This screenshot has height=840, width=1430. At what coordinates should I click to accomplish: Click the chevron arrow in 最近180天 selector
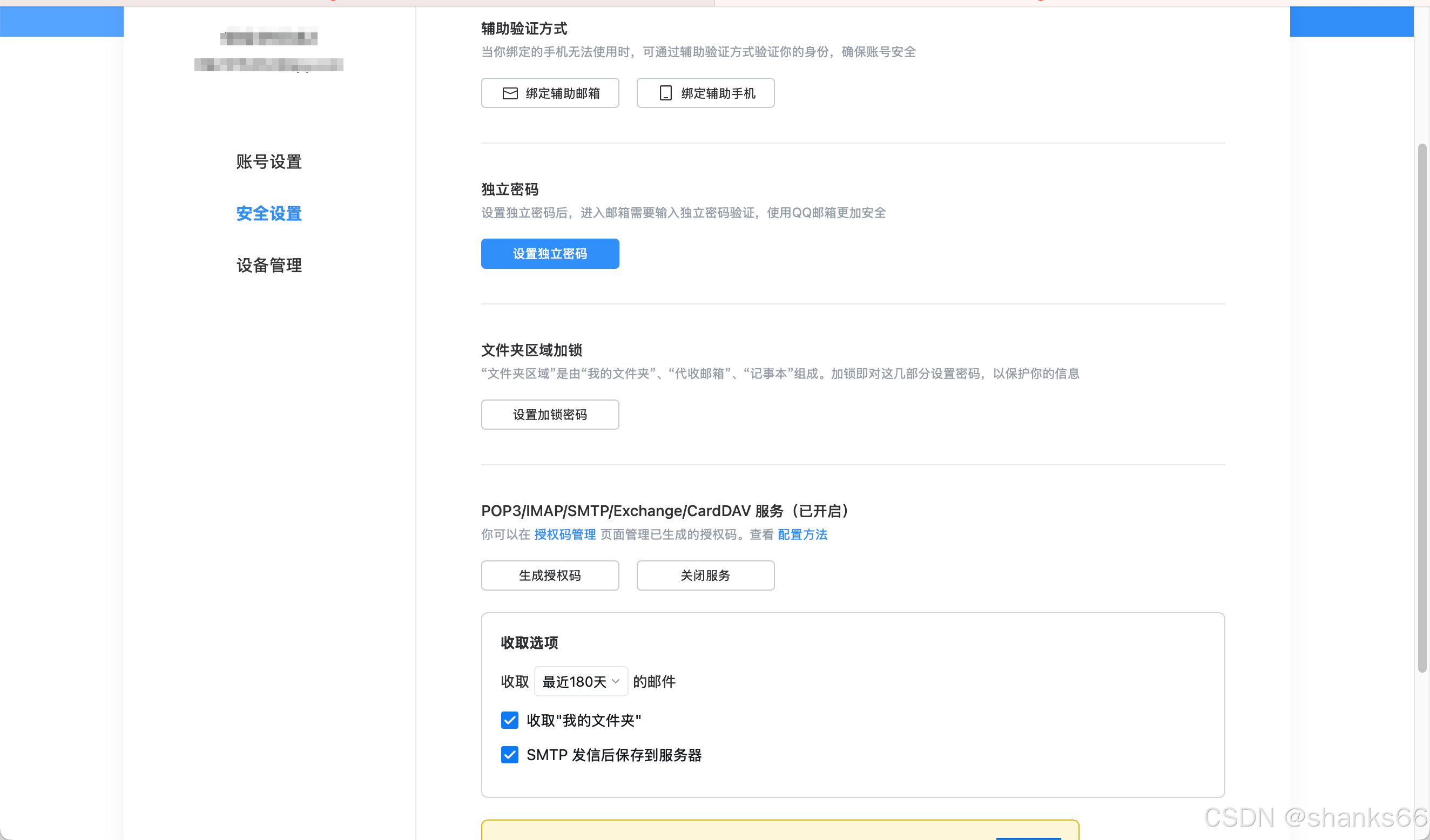pos(616,681)
